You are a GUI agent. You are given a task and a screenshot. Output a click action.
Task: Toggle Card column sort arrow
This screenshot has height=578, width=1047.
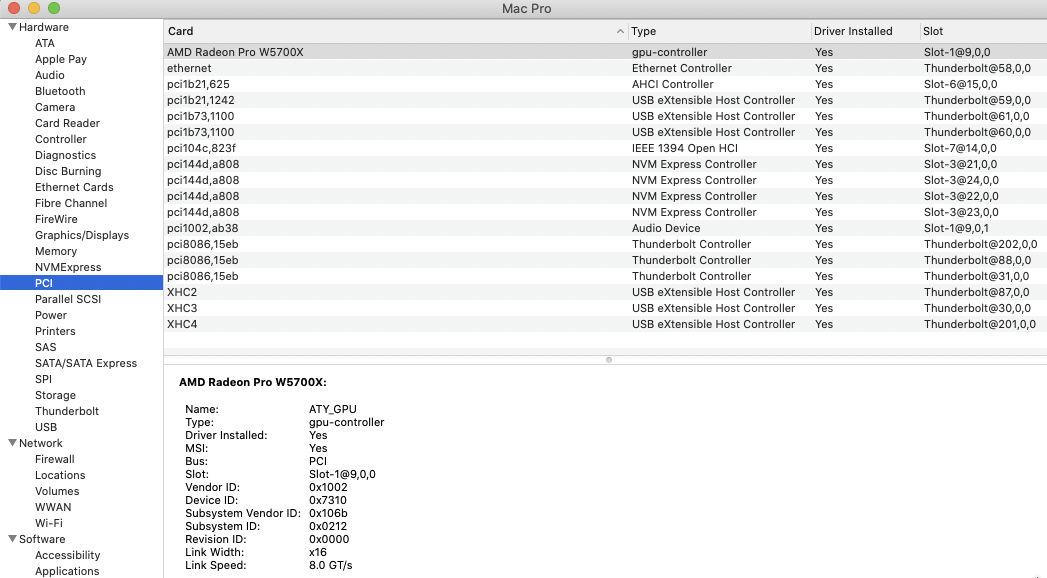click(x=620, y=31)
